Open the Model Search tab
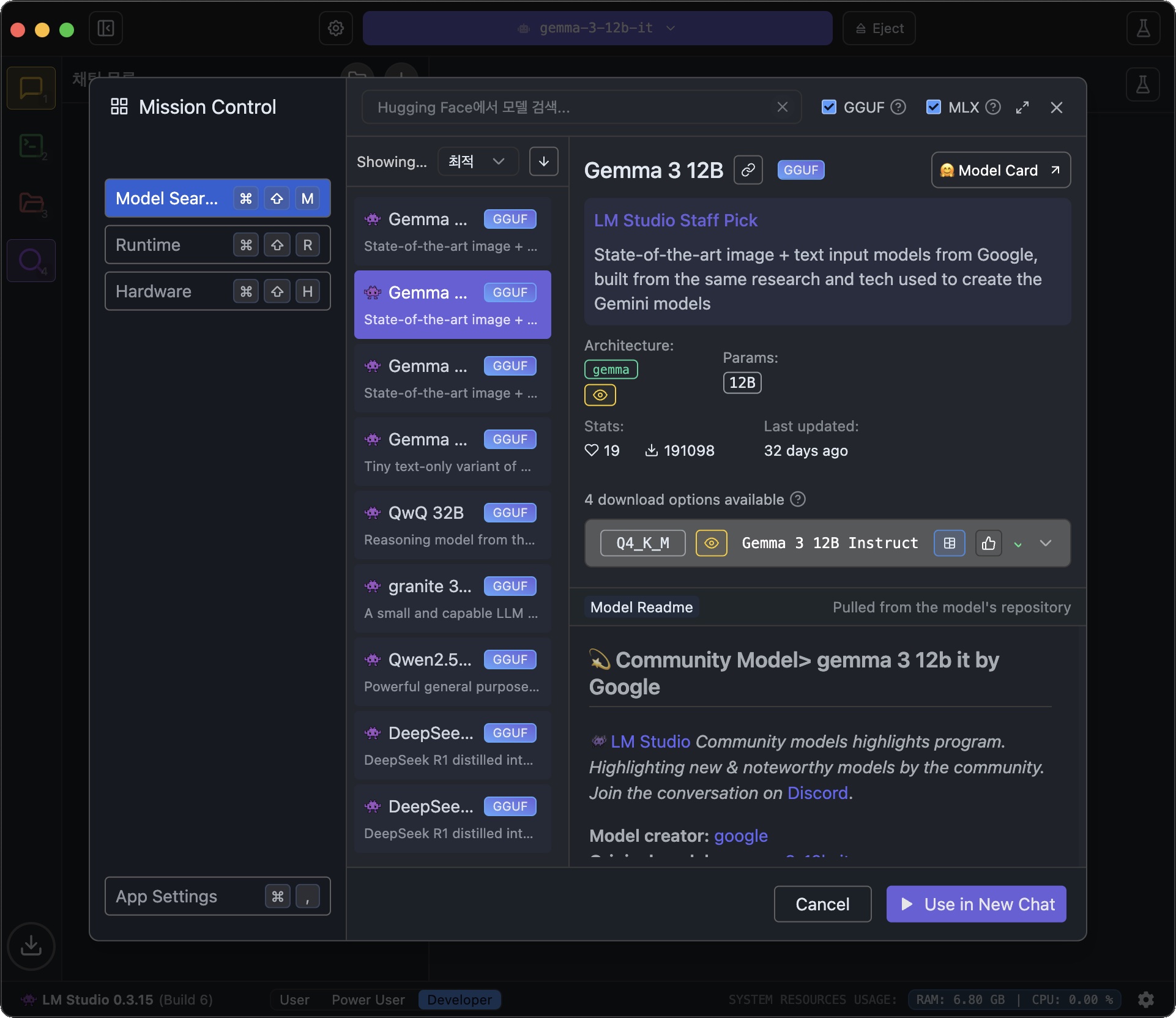1176x1018 pixels. click(218, 198)
